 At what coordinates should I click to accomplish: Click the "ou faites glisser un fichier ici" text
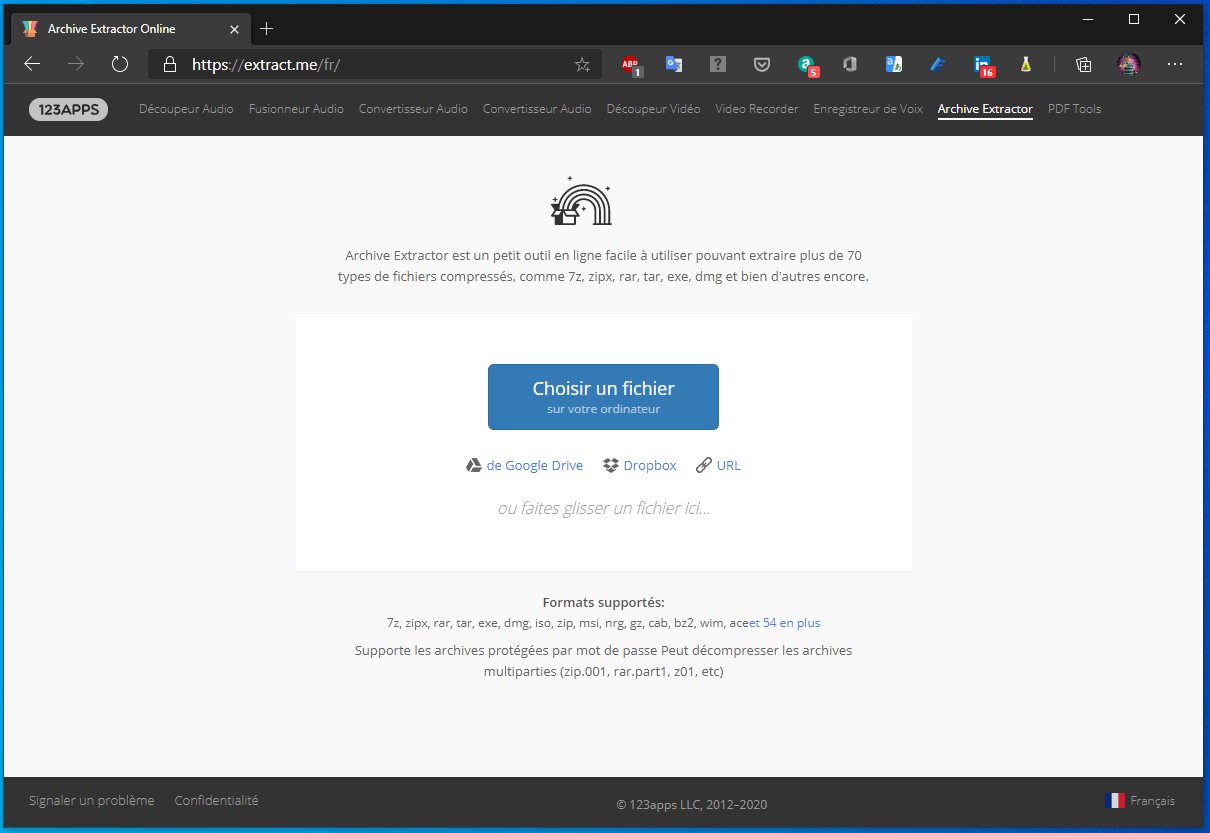604,508
